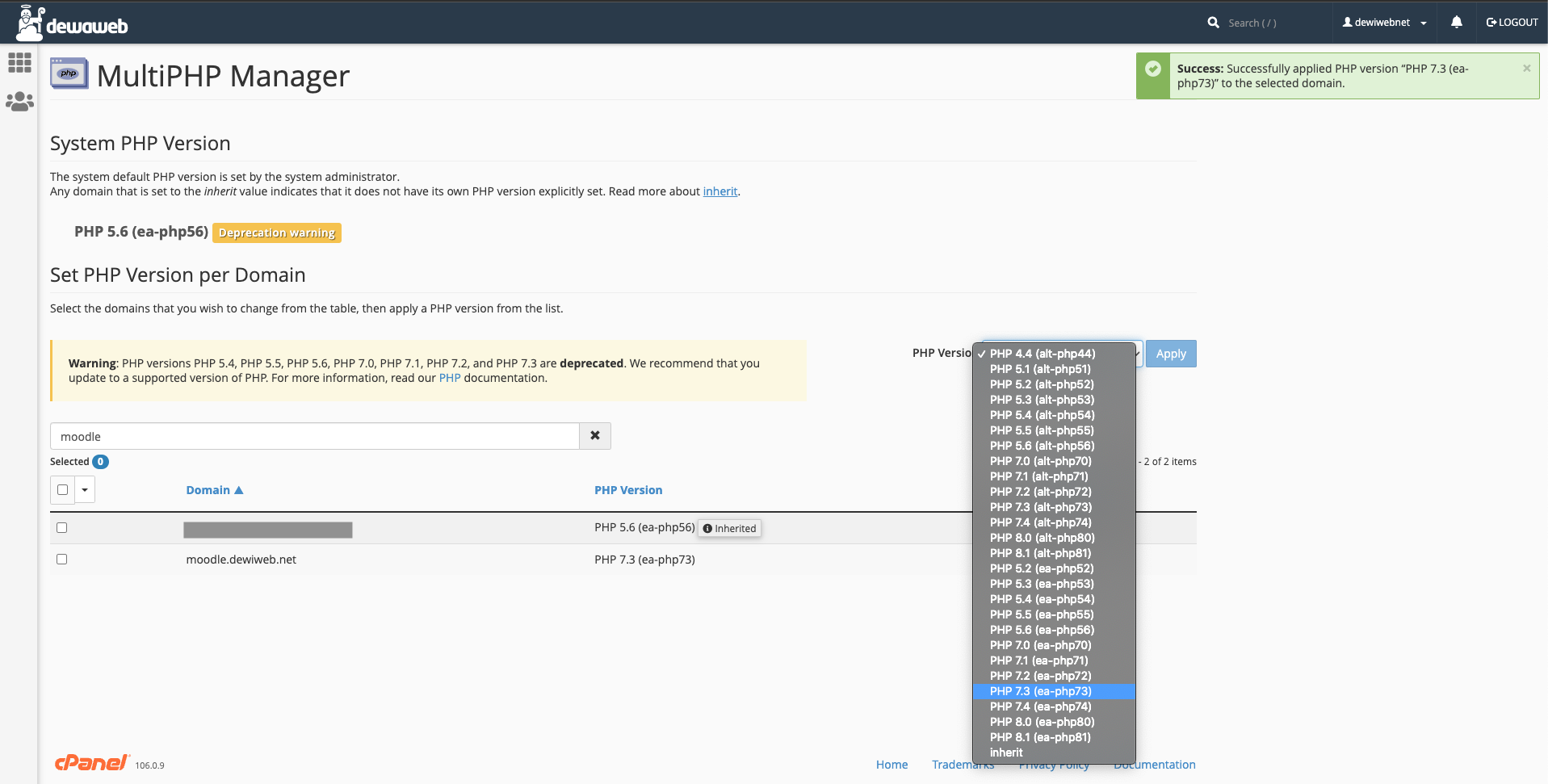Sort table by PHP Version header
This screenshot has height=784, width=1548.
(628, 490)
